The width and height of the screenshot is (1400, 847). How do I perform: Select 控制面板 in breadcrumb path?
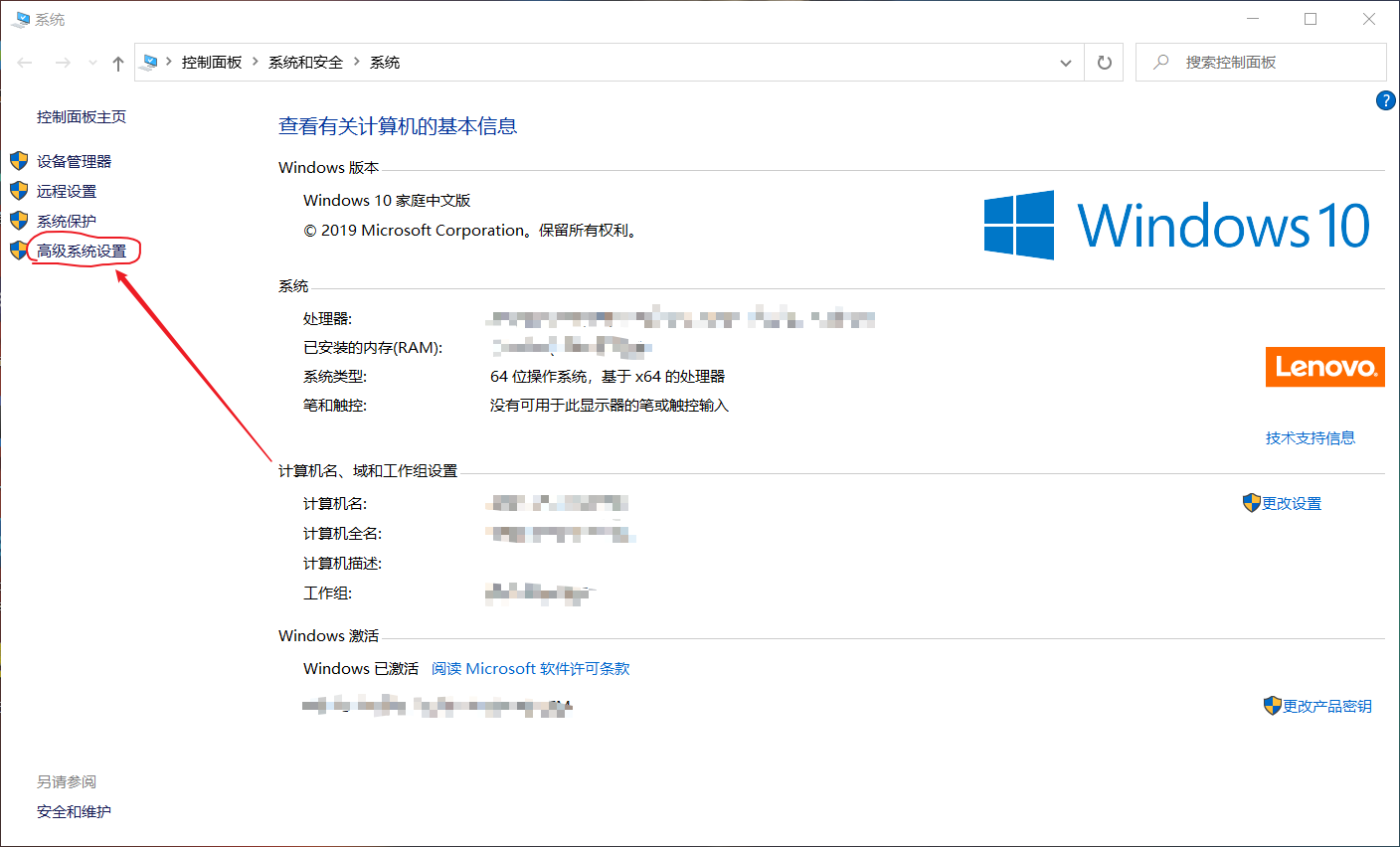pos(212,62)
